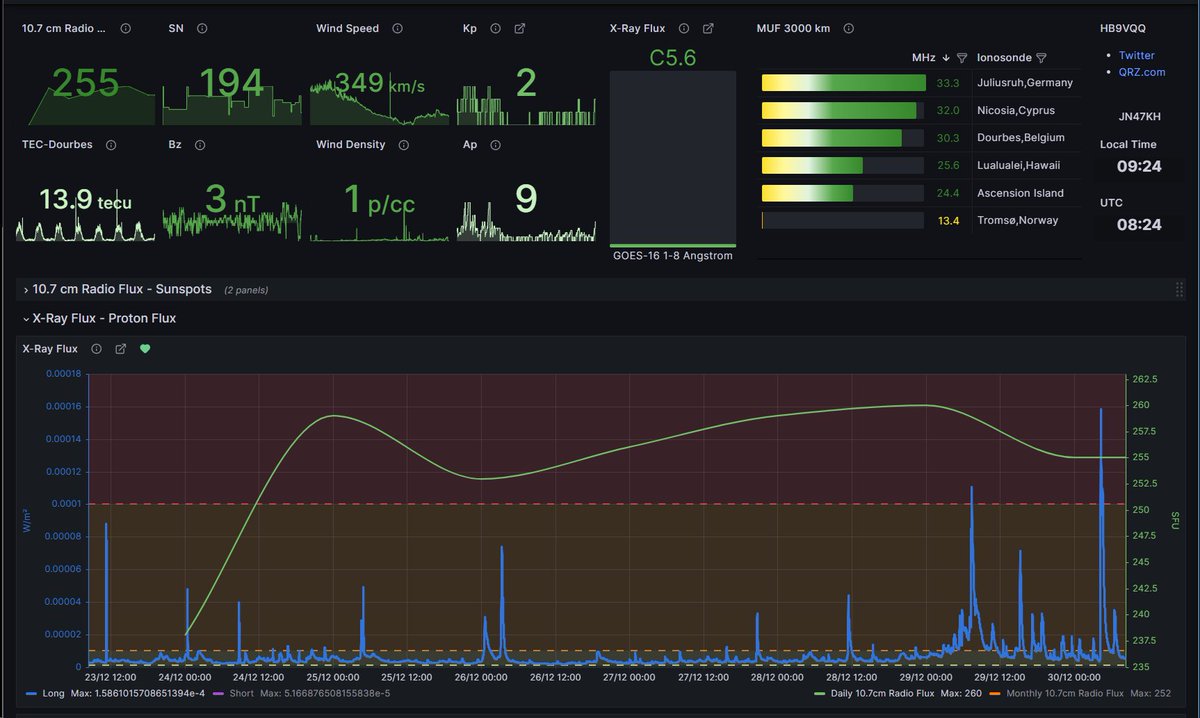Click the Nicosia,Cyprus table cell
The image size is (1200, 718).
click(x=1015, y=110)
